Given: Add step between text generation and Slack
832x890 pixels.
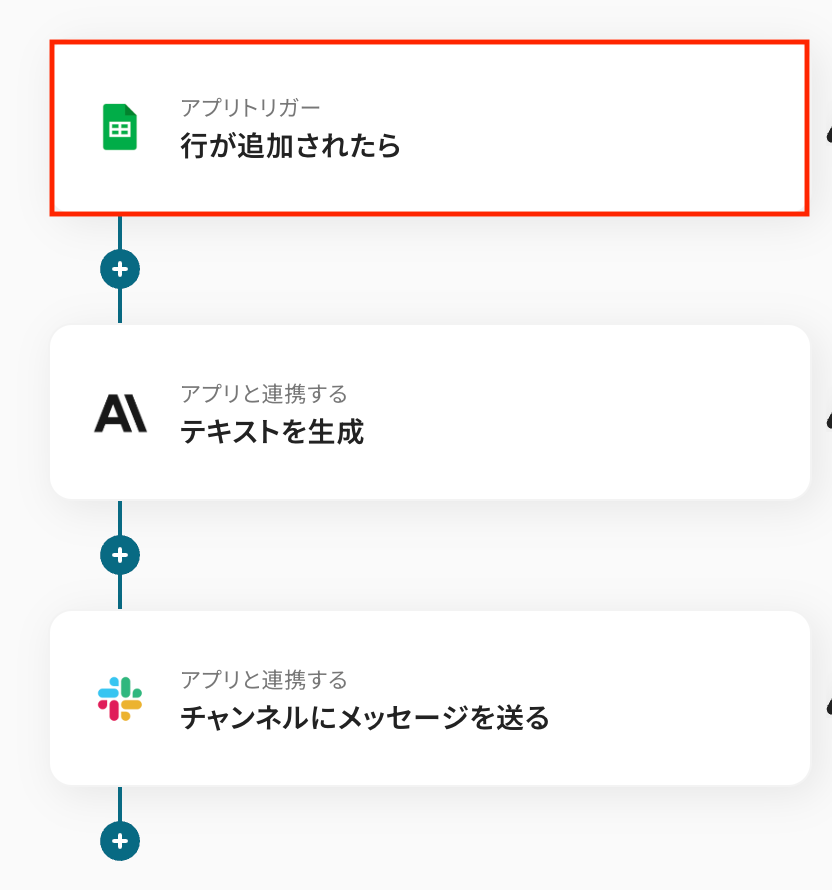Looking at the screenshot, I should 120,554.
